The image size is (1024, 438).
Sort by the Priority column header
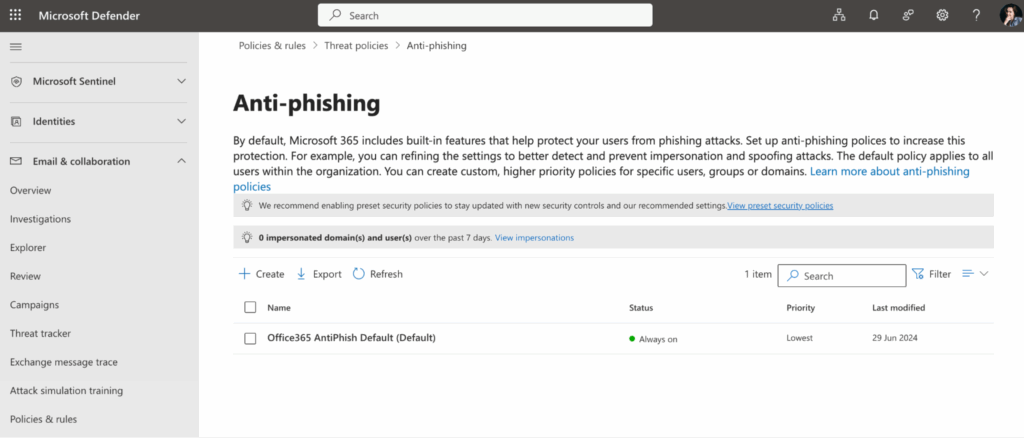(801, 308)
